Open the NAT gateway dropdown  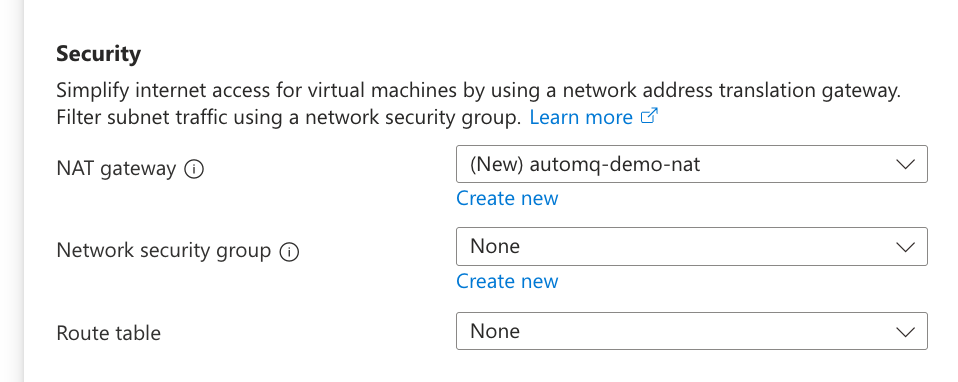[x=692, y=164]
